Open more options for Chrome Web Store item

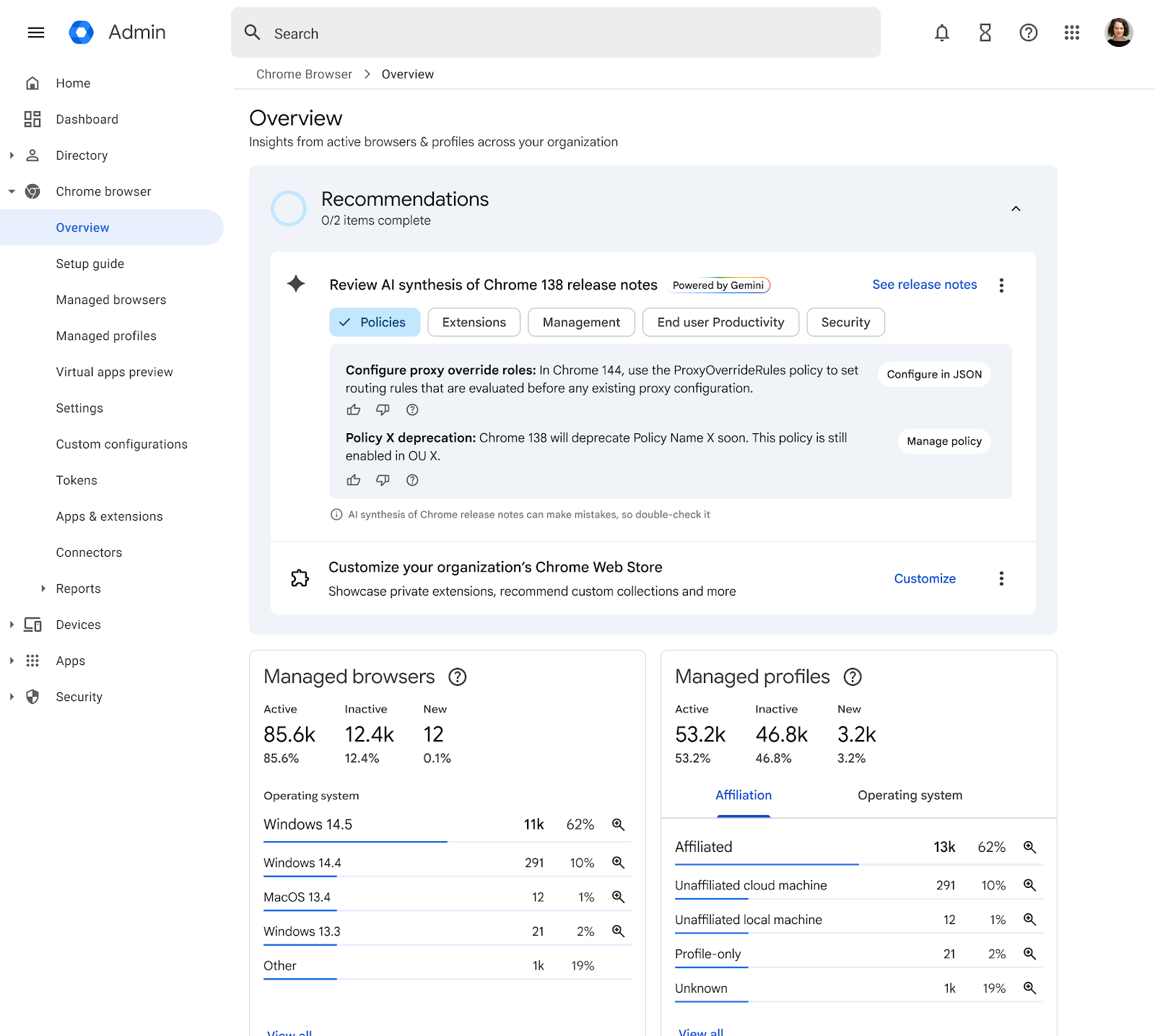tap(1001, 578)
